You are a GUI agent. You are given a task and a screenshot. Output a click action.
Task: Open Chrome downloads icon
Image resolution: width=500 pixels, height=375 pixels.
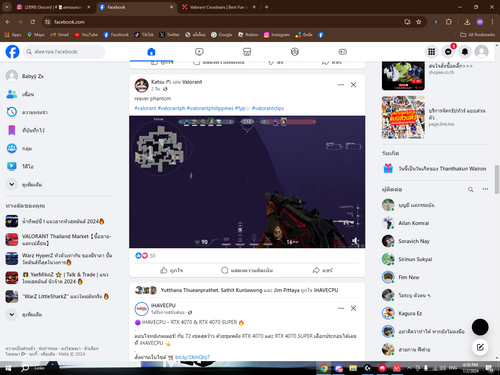[x=467, y=22]
